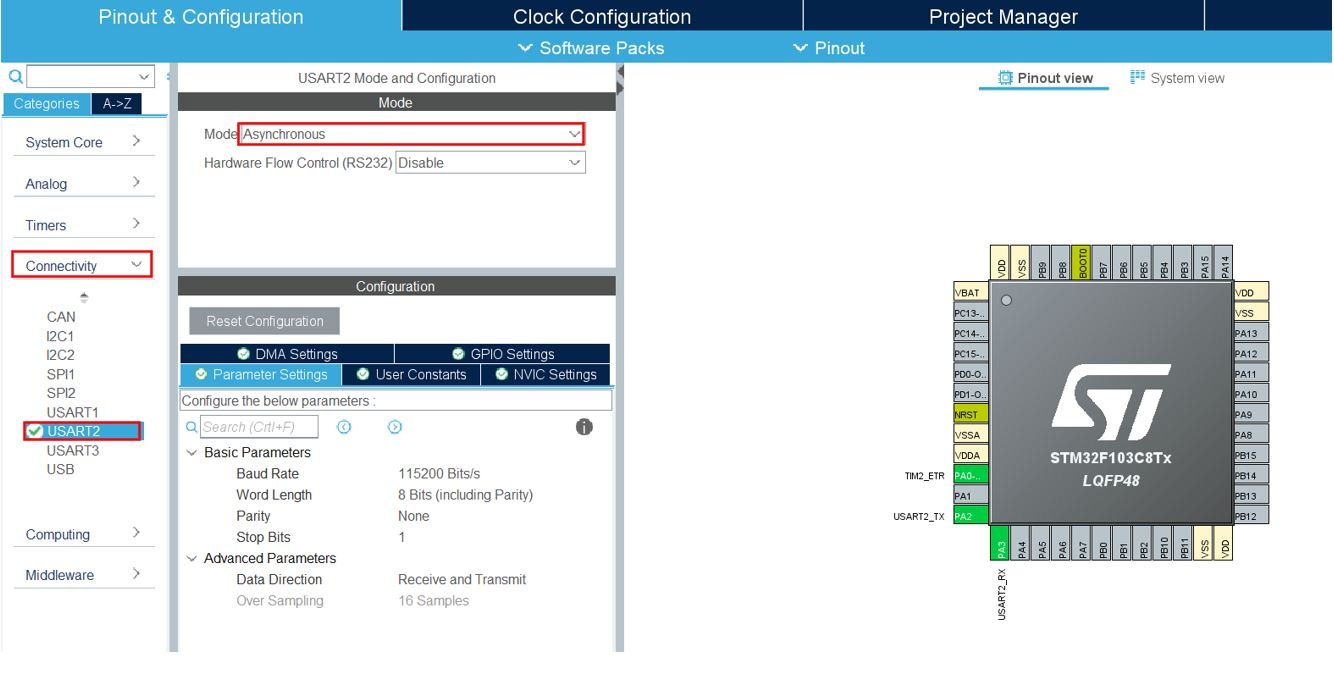The height and width of the screenshot is (673, 1334).
Task: Expand the Timers category
Action: click(82, 225)
